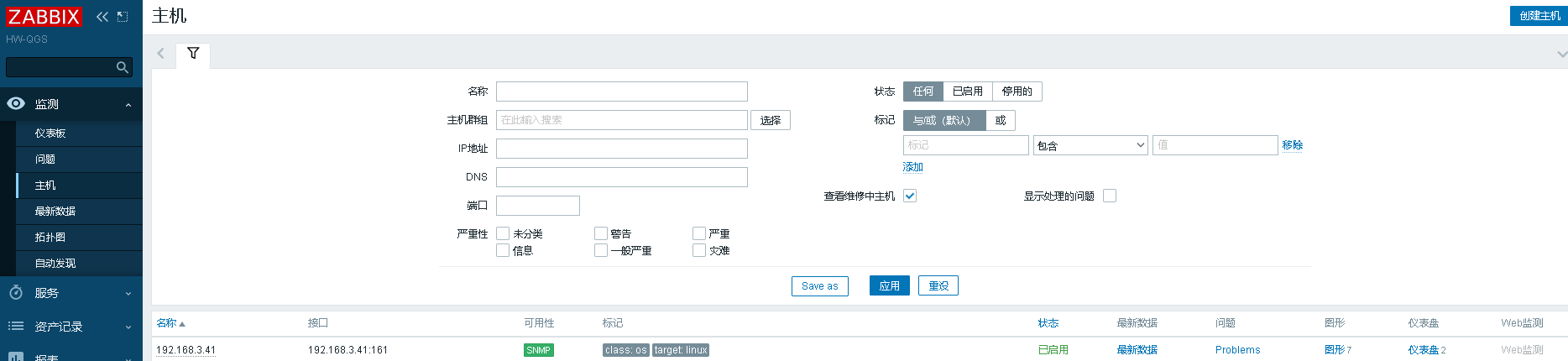Click the Zabbix logo
This screenshot has width=1568, height=361.
click(x=44, y=17)
